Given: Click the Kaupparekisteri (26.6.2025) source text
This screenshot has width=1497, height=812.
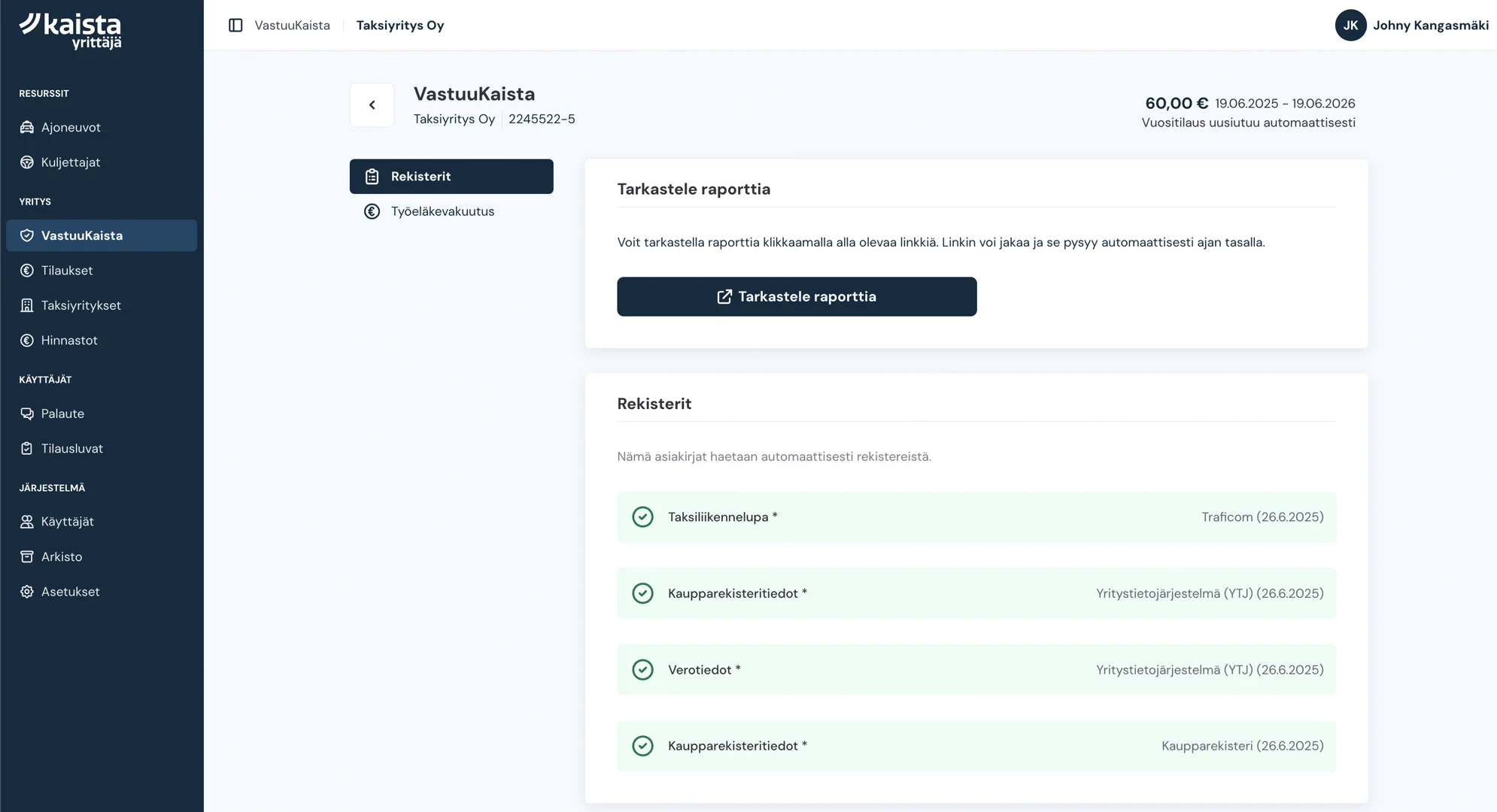Looking at the screenshot, I should point(1243,746).
